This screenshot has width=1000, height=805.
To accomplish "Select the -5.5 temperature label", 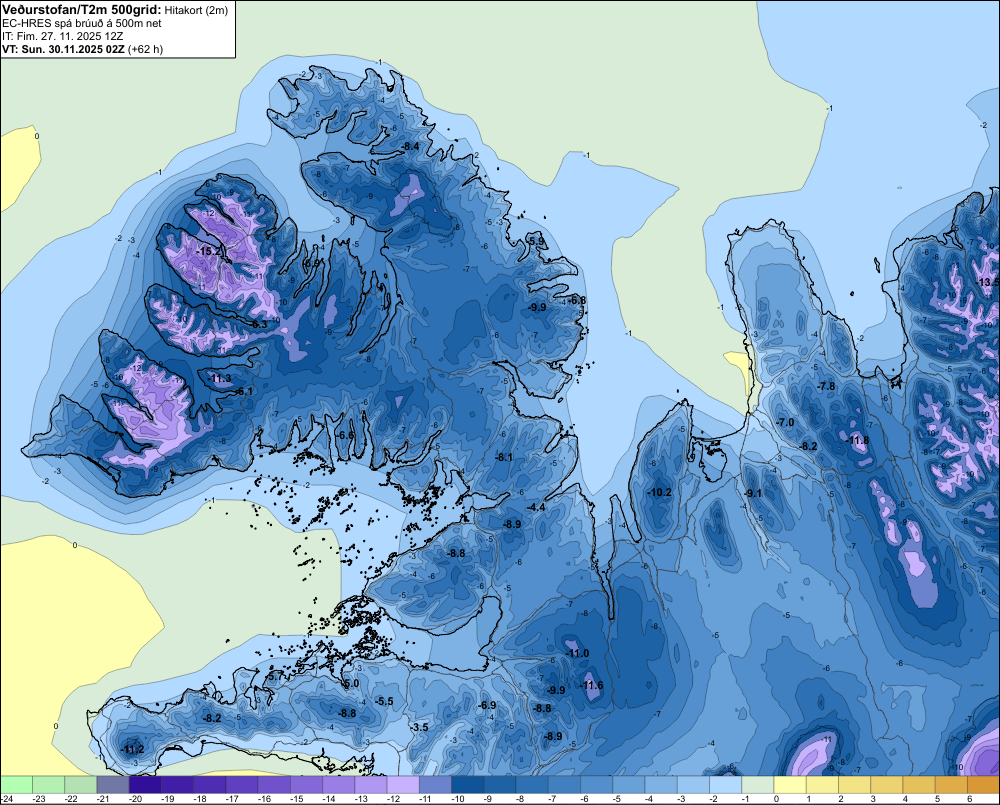I will click(385, 702).
